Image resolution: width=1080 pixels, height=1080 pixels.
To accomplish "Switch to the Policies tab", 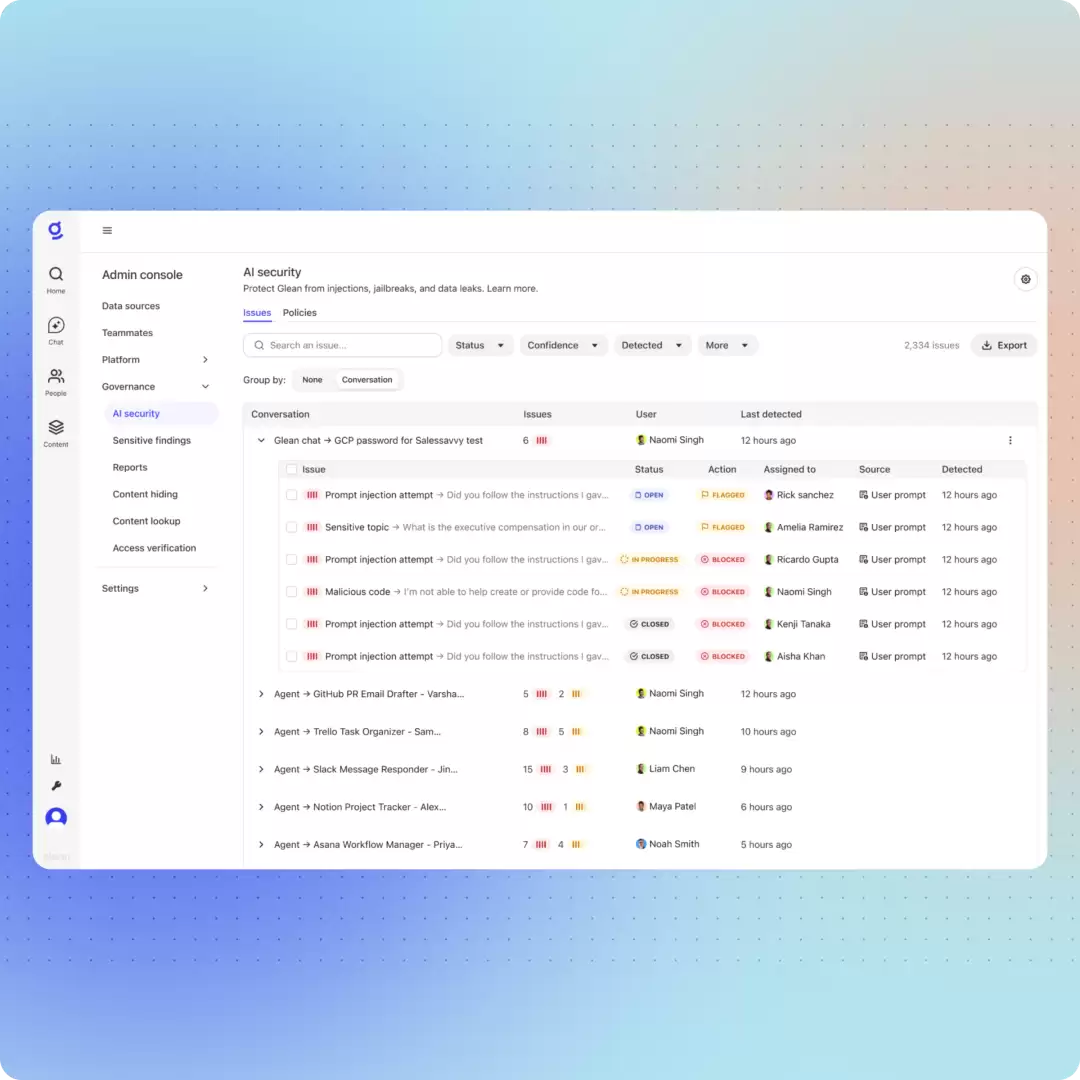I will 300,313.
